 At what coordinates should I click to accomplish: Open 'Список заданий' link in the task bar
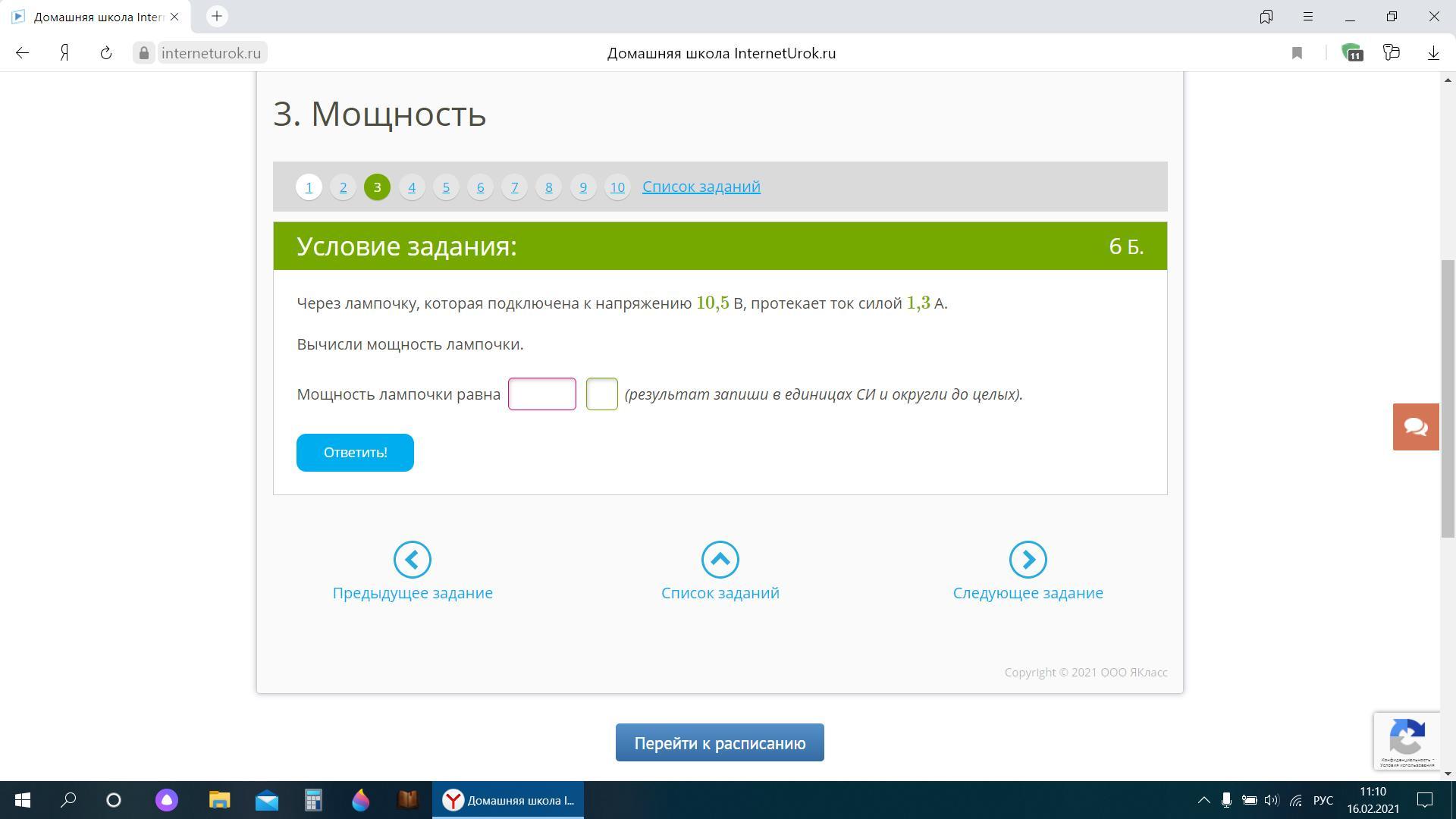(x=701, y=187)
